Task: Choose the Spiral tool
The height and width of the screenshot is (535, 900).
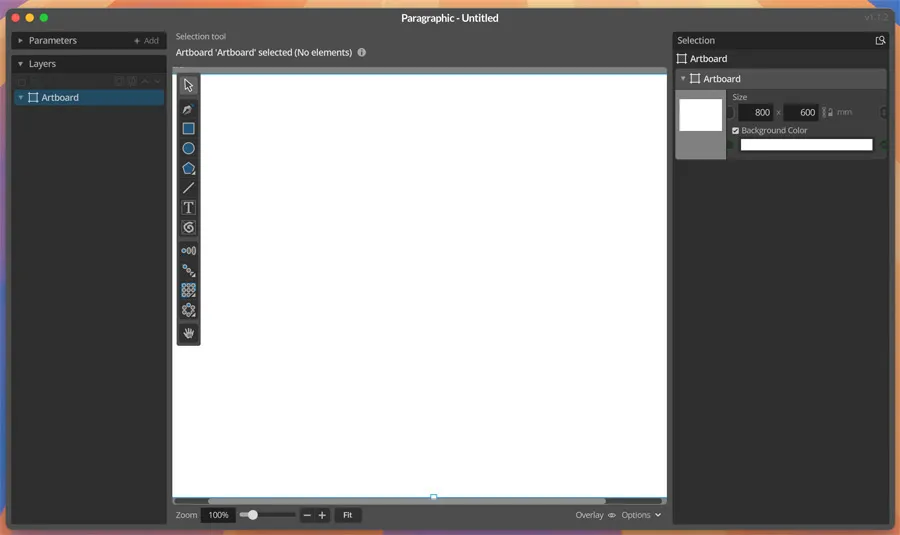Action: [x=188, y=228]
